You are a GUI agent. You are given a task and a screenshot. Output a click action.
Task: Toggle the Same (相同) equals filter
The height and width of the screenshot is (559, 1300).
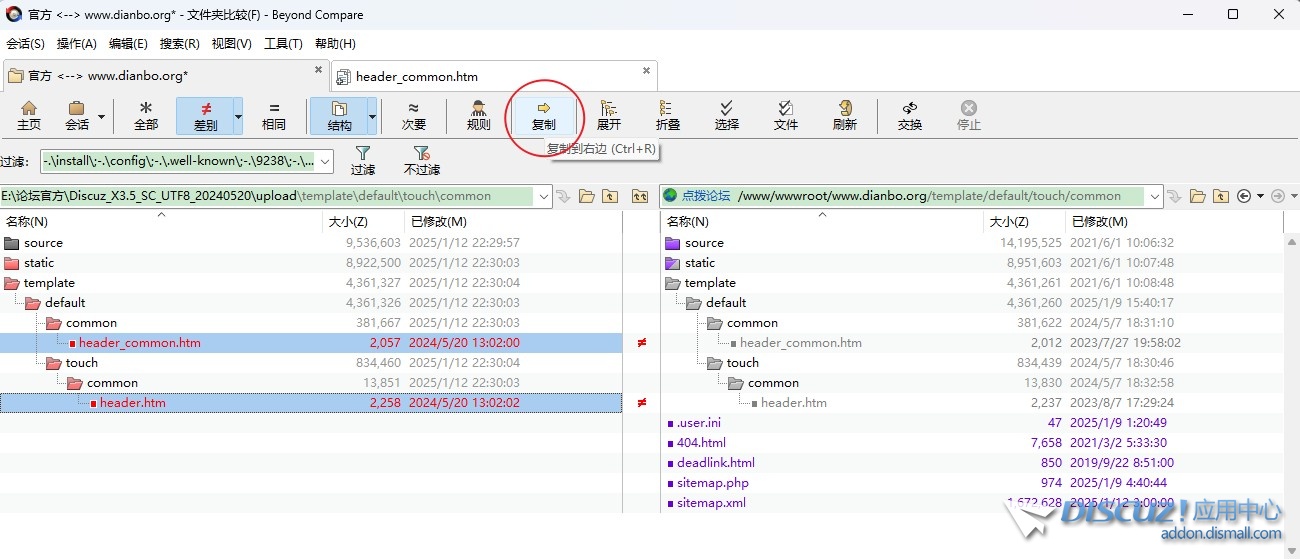[x=273, y=116]
